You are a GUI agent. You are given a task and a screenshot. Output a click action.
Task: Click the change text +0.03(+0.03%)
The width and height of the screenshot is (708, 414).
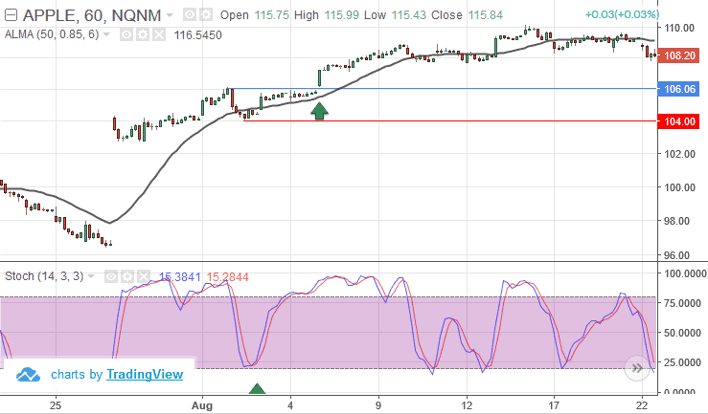coord(622,14)
